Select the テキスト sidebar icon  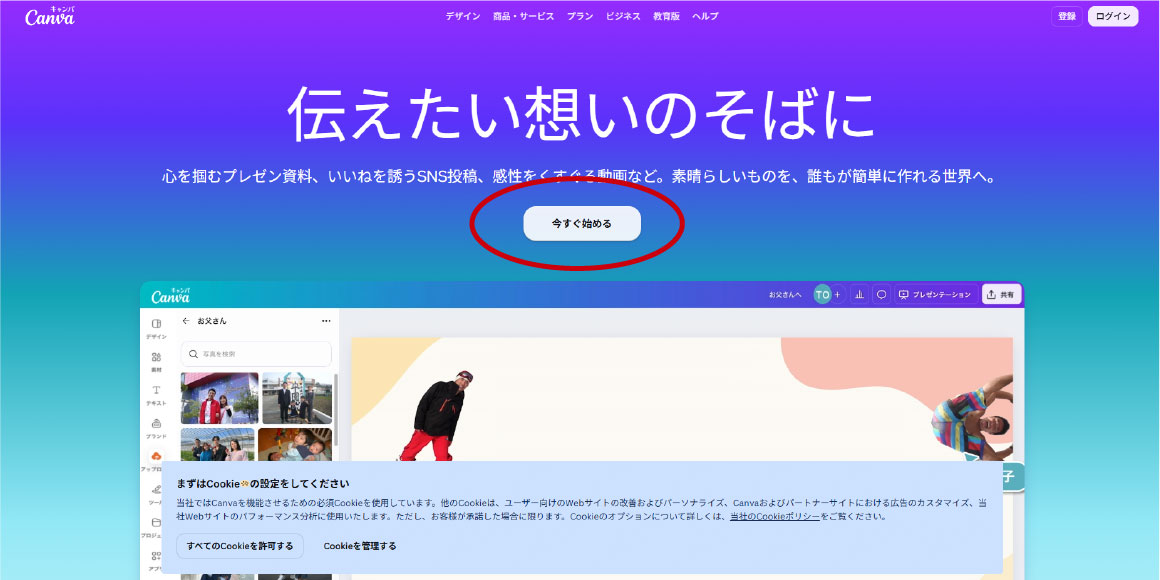pos(156,395)
